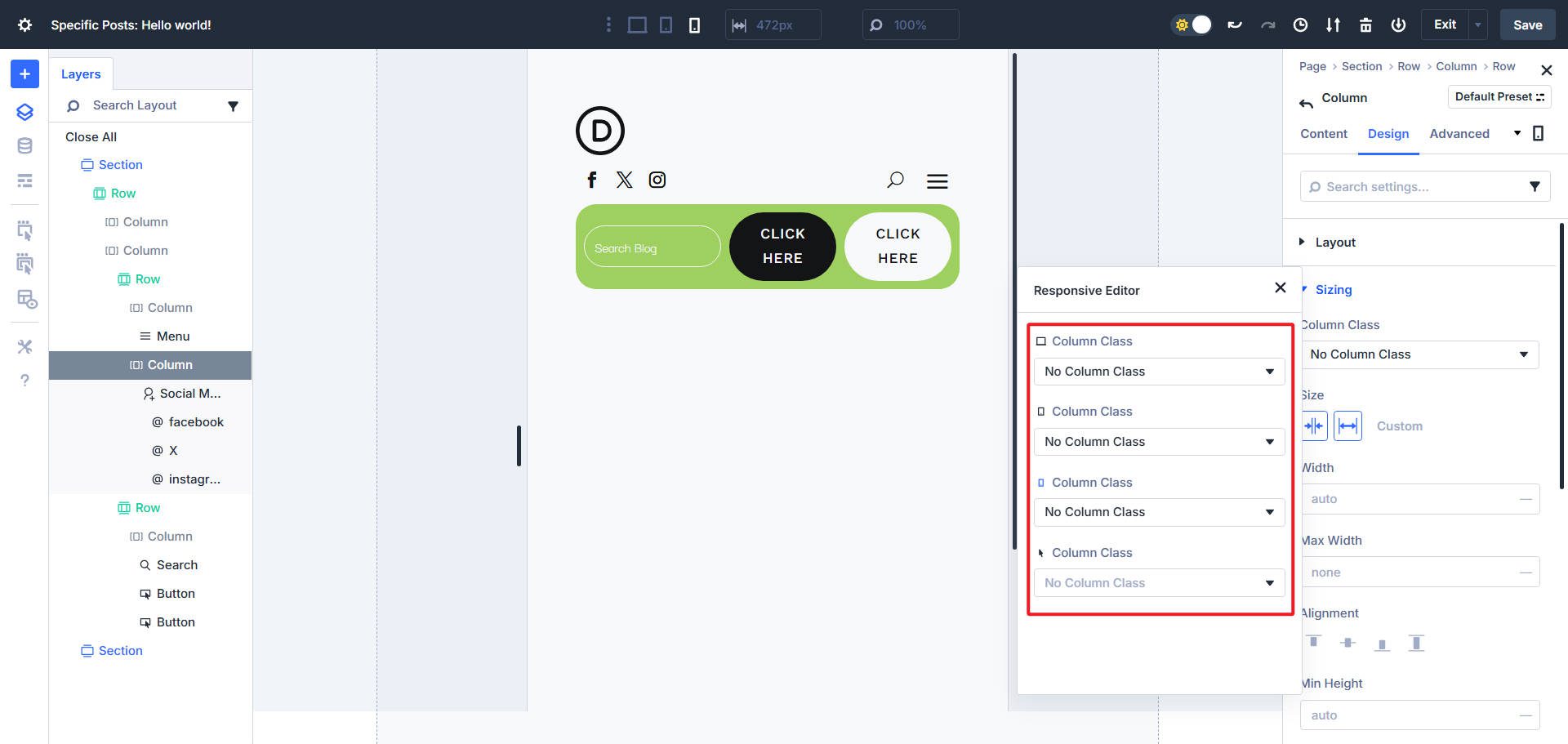Collapse all layers with Close All
This screenshot has height=744, width=1568.
tap(91, 136)
